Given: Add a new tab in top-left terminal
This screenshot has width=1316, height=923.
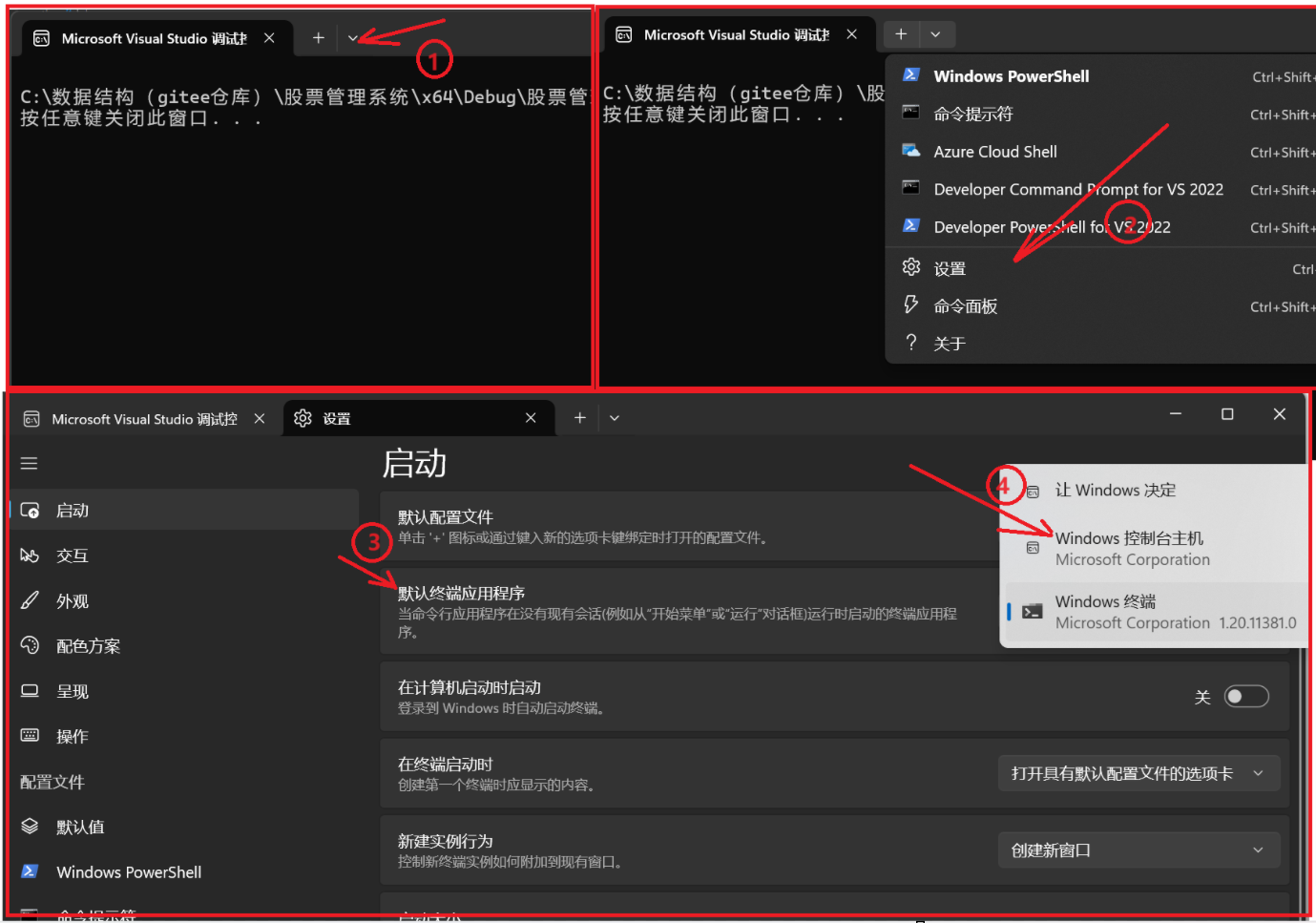Looking at the screenshot, I should [319, 38].
